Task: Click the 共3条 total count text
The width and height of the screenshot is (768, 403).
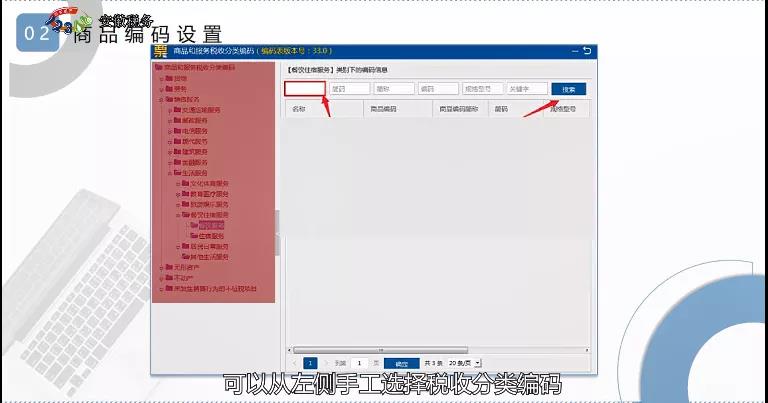Action: (433, 363)
